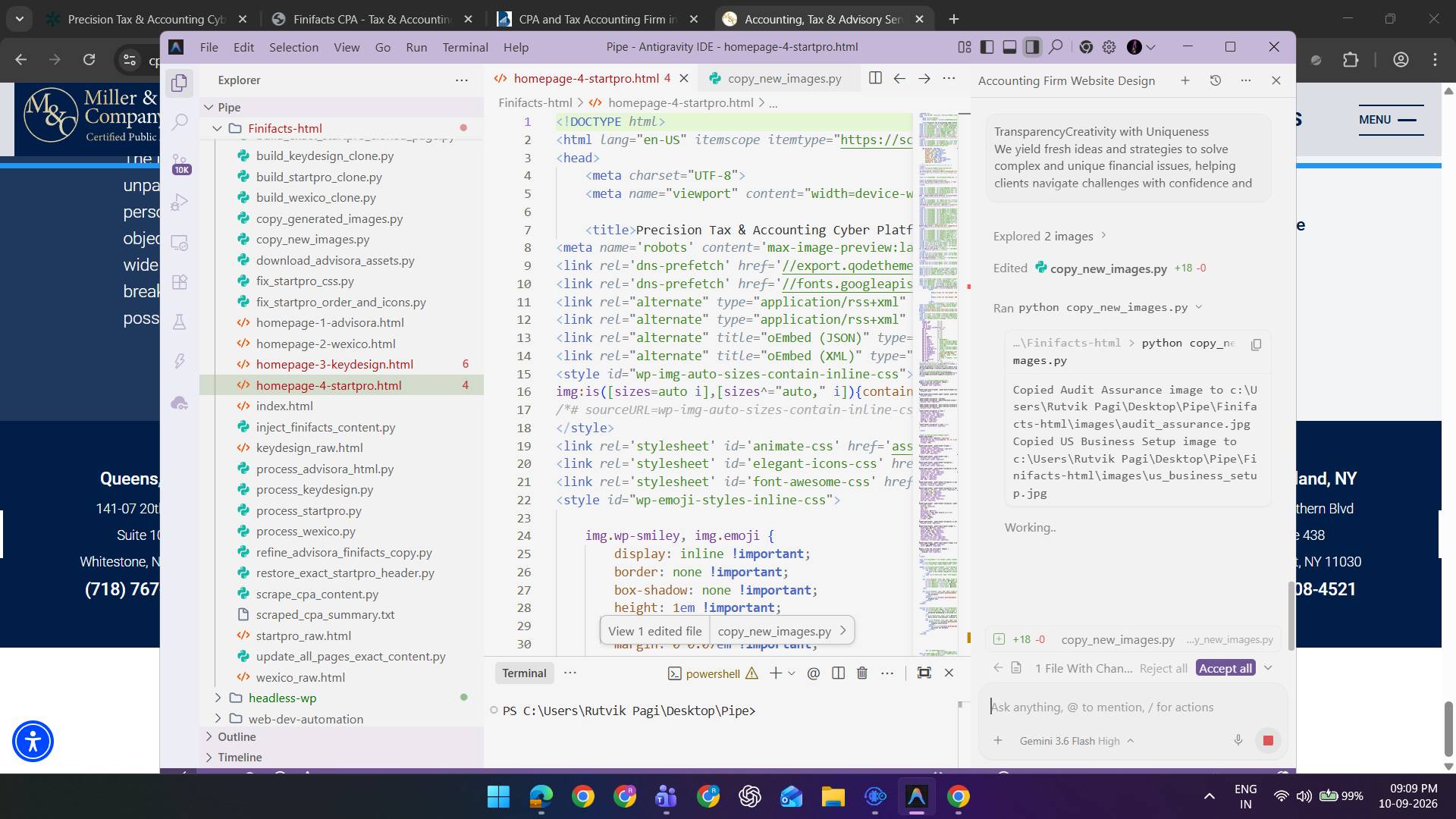Collapse the Finifacts-html folder
Viewport: 1456px width, 819px height.
[x=284, y=128]
